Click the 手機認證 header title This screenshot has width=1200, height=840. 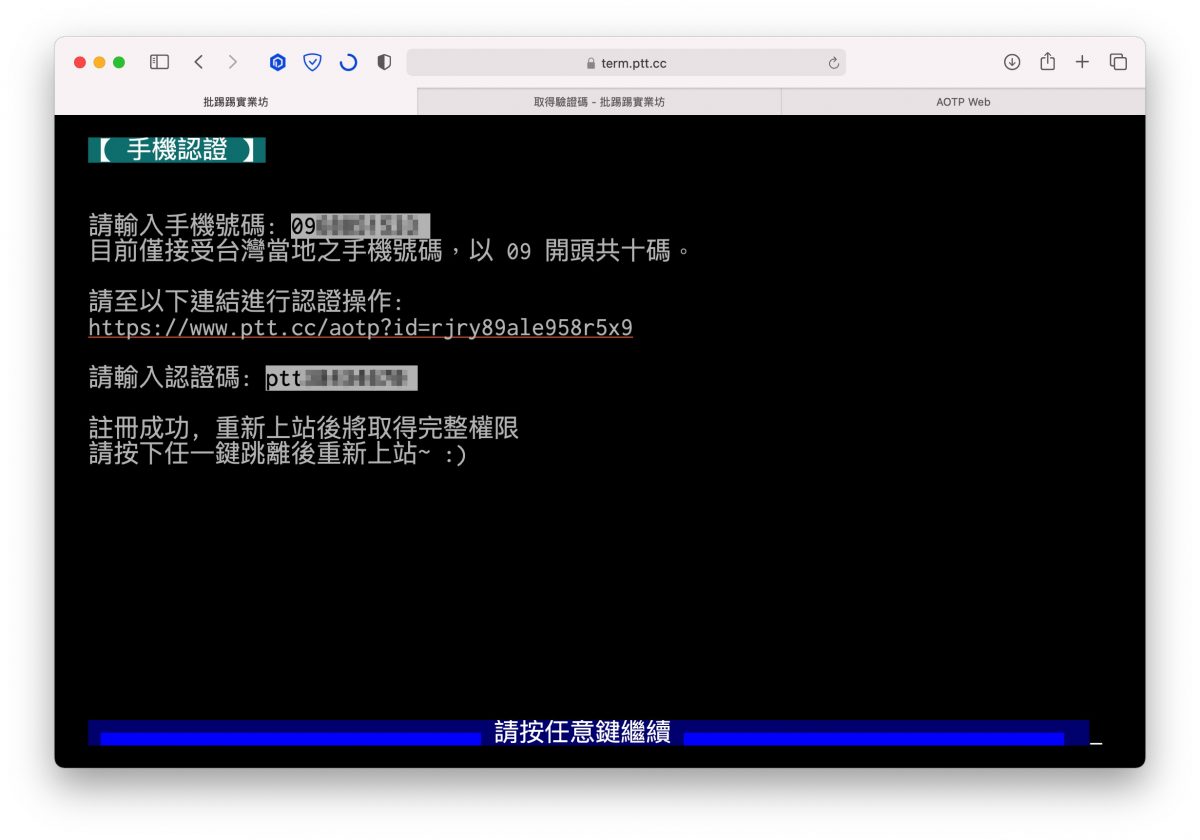click(x=177, y=150)
